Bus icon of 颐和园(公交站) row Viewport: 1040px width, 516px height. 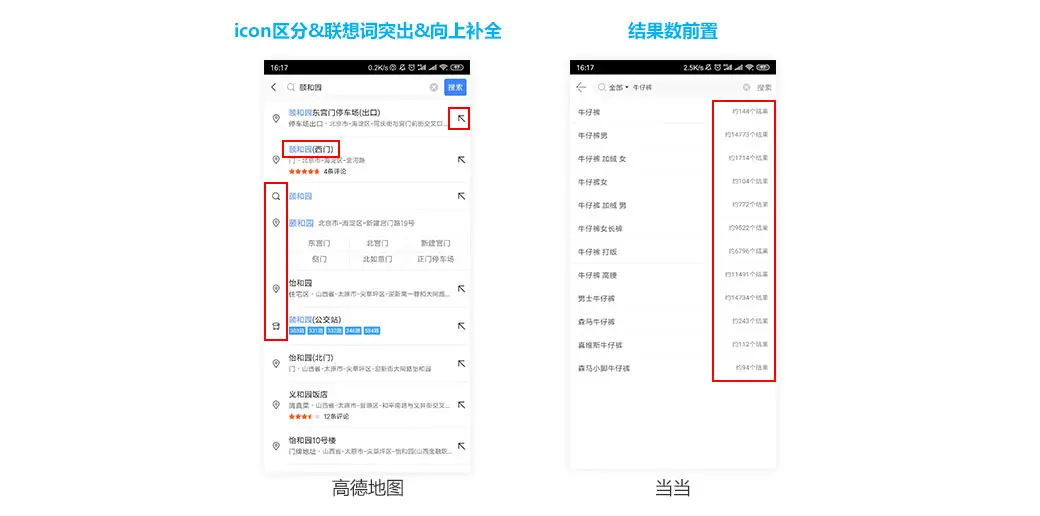(x=276, y=326)
